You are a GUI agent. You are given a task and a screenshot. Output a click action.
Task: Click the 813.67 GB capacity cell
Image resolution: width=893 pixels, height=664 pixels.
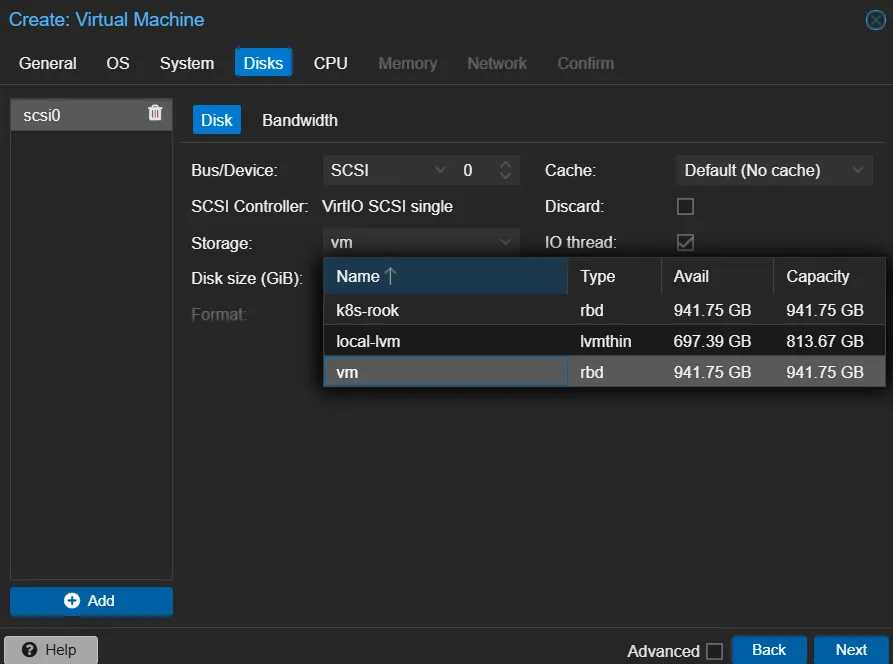[829, 341]
